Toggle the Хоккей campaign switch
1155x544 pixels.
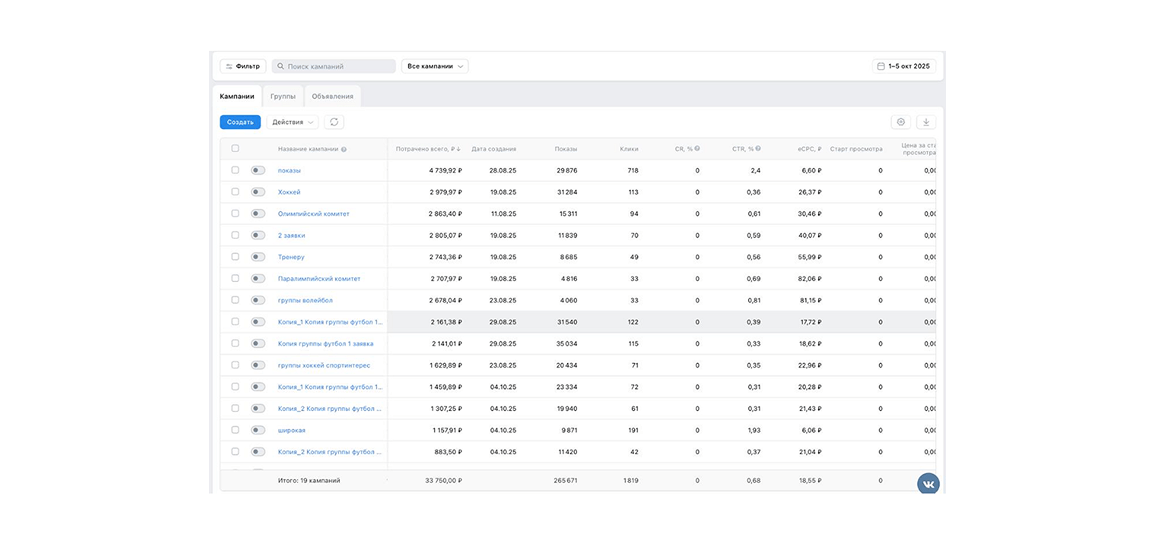[258, 192]
